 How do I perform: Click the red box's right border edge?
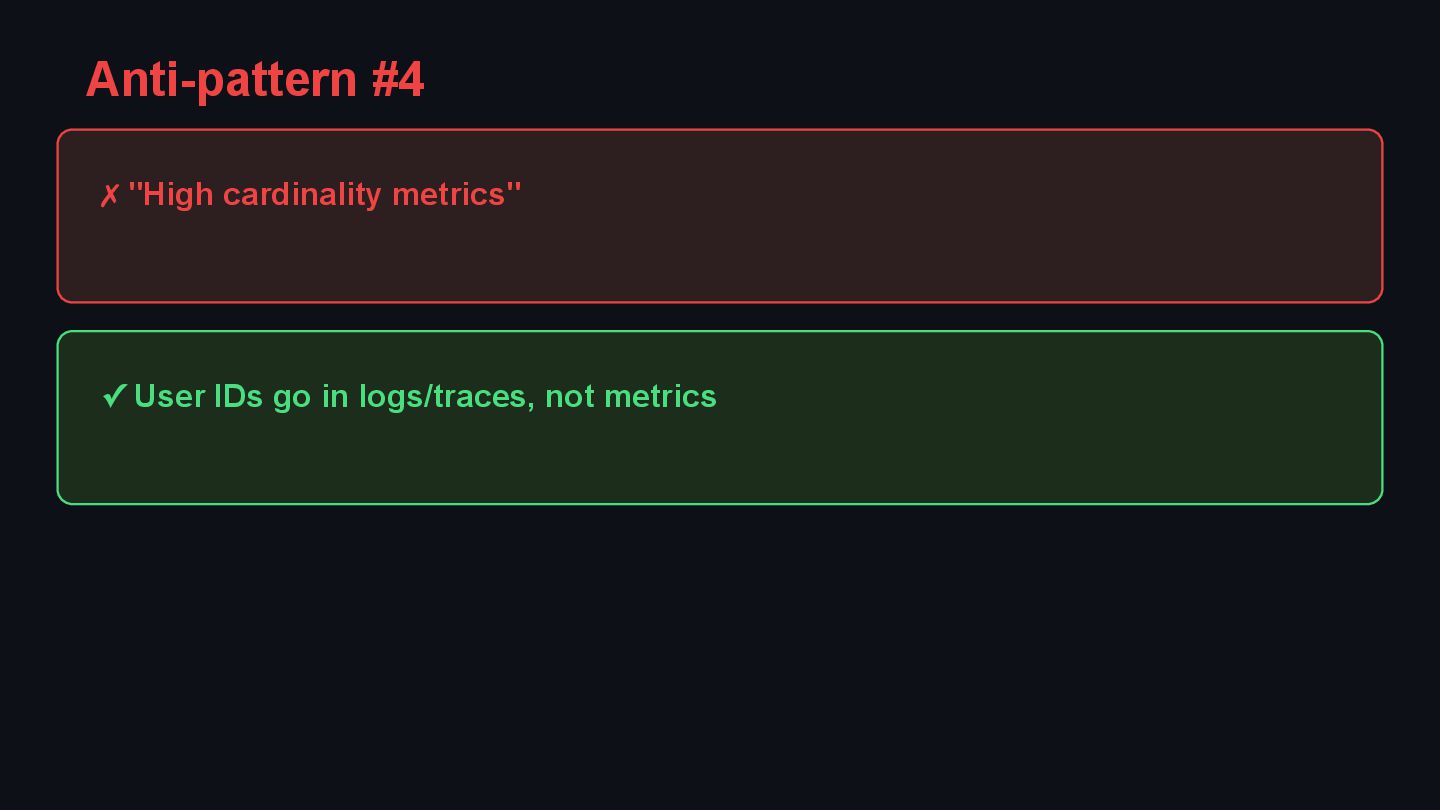pyautogui.click(x=1382, y=215)
